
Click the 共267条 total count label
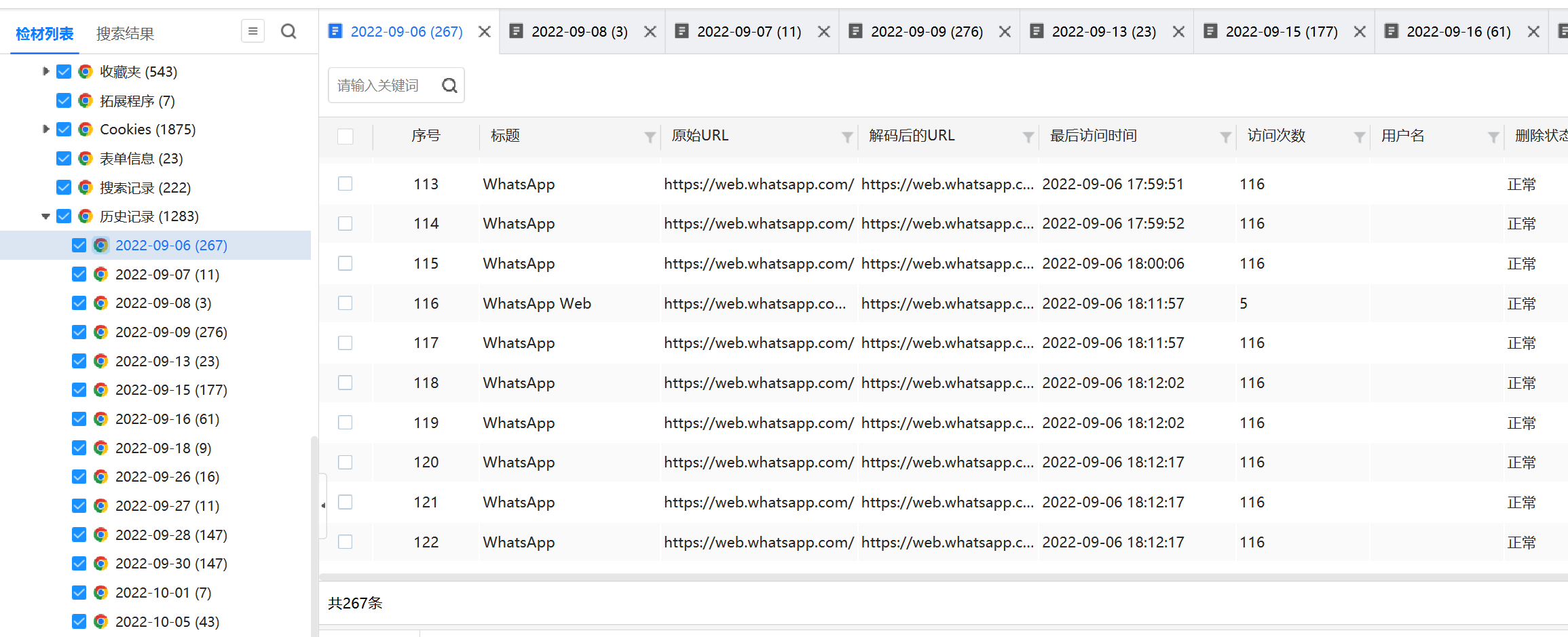(355, 603)
